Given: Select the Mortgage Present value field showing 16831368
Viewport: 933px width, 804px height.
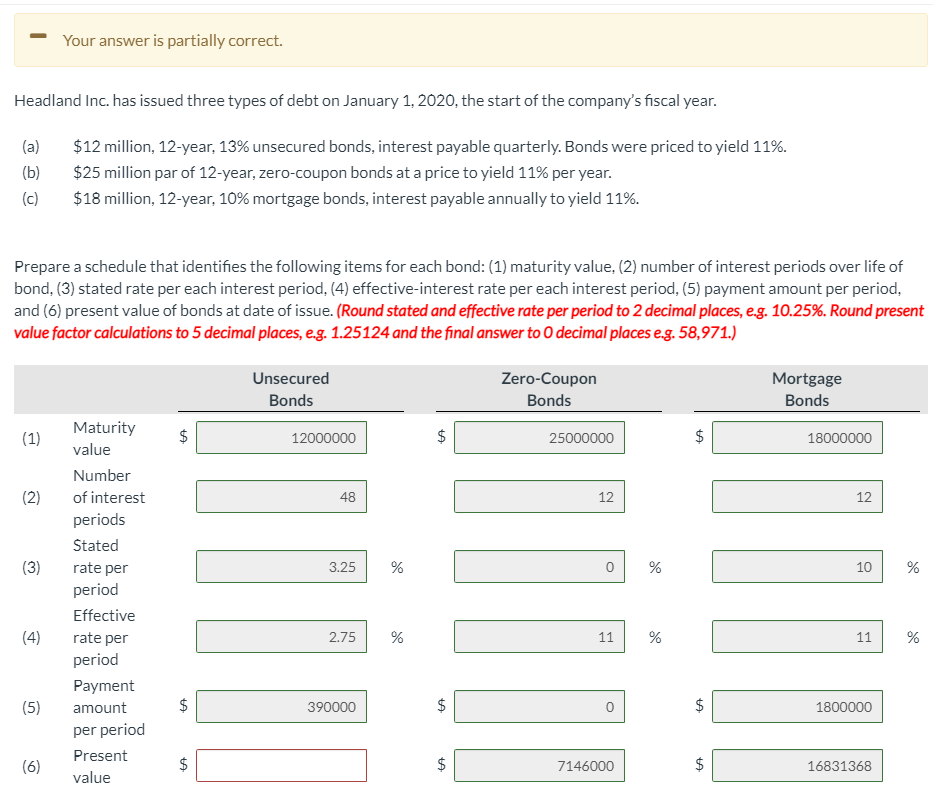Looking at the screenshot, I should (x=797, y=765).
